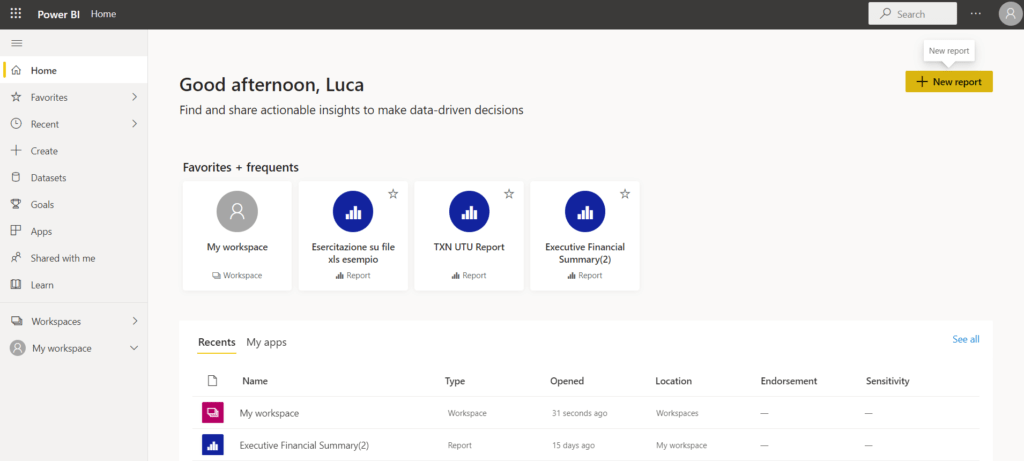
Task: Open My workspace row name in Recents
Action: click(269, 413)
